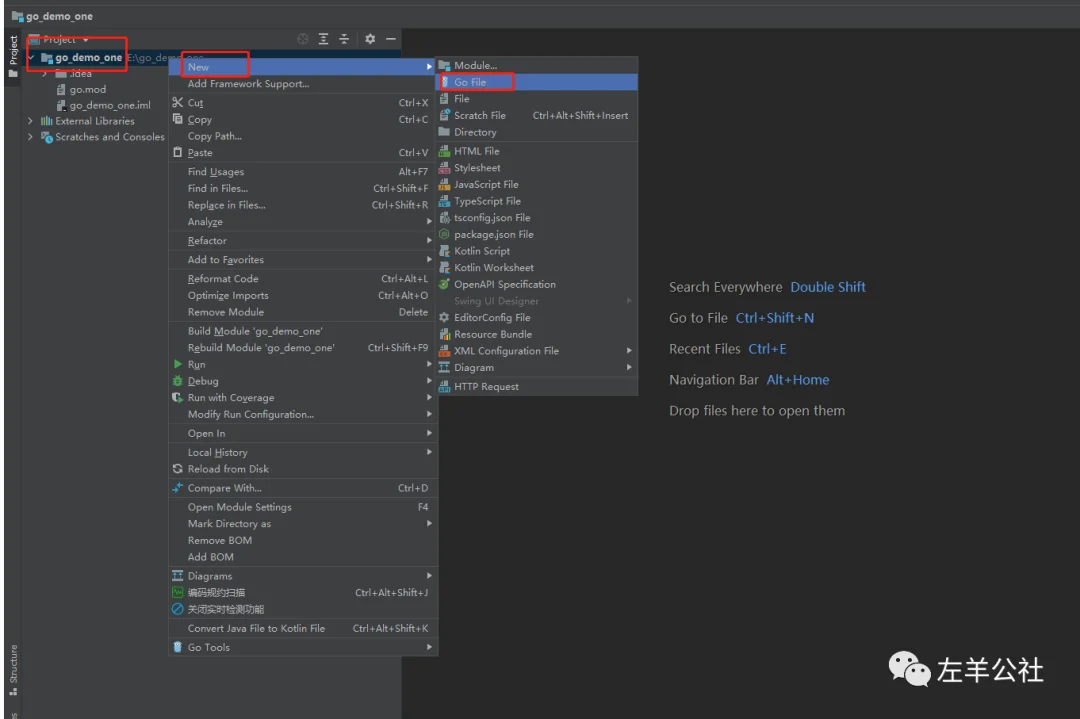Select the go_demo_one.iml file
The width and height of the screenshot is (1080, 719).
click(103, 105)
